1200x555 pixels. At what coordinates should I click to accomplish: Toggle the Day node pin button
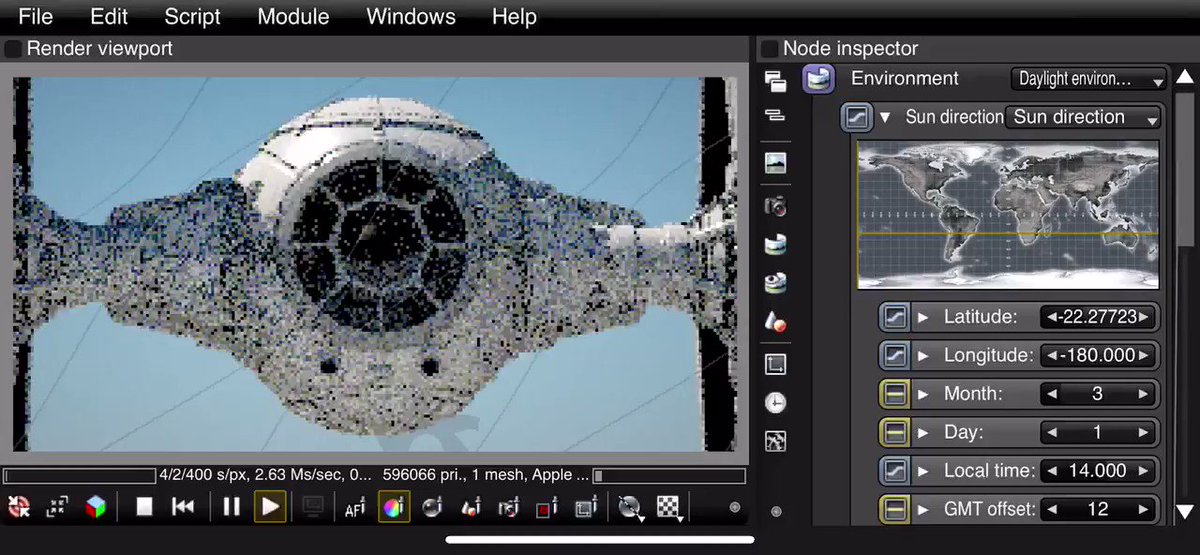[x=895, y=432]
